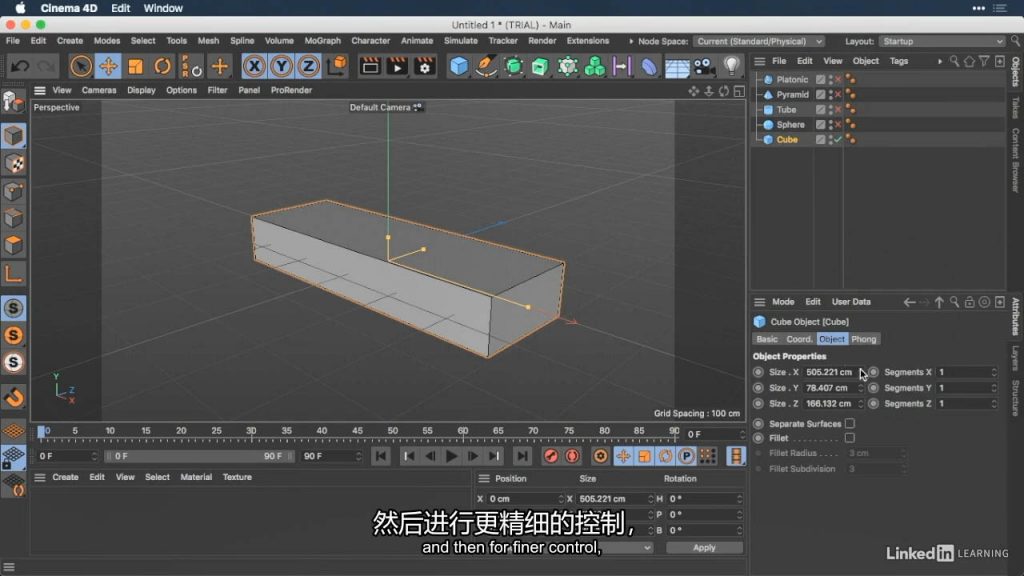Switch to the Phong tab
Image resolution: width=1024 pixels, height=576 pixels.
click(863, 339)
